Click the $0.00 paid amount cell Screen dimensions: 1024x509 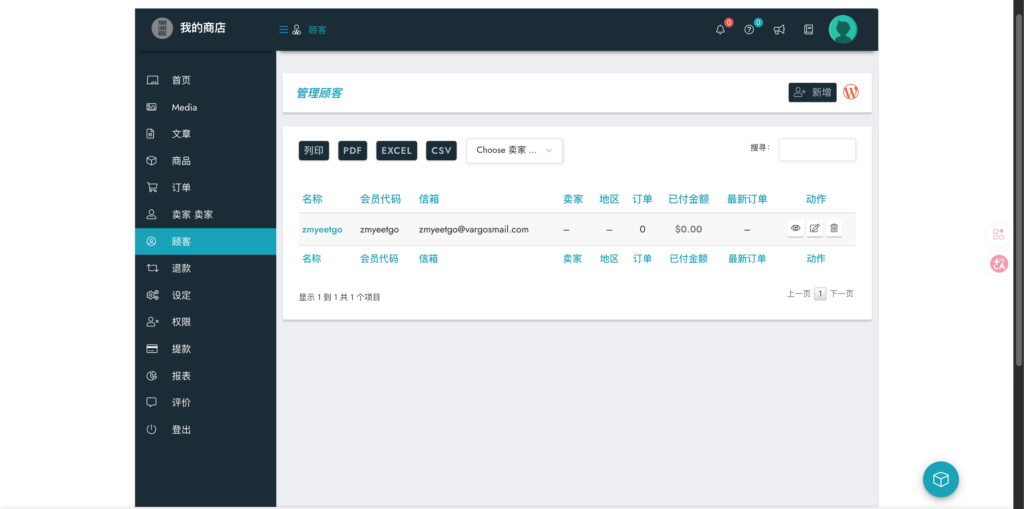(x=688, y=229)
